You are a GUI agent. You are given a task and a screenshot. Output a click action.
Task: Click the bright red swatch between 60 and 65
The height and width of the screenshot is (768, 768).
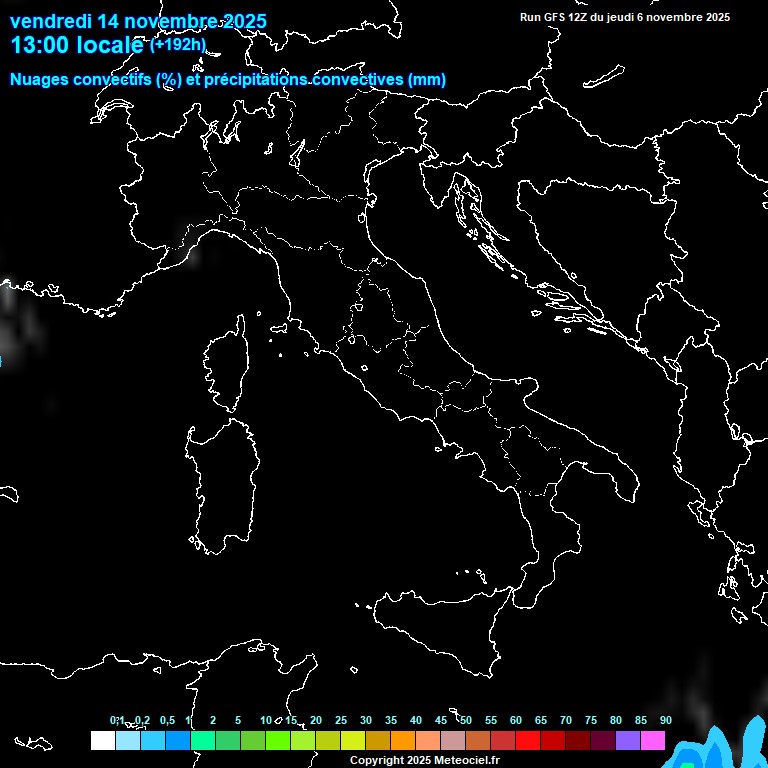pos(528,740)
